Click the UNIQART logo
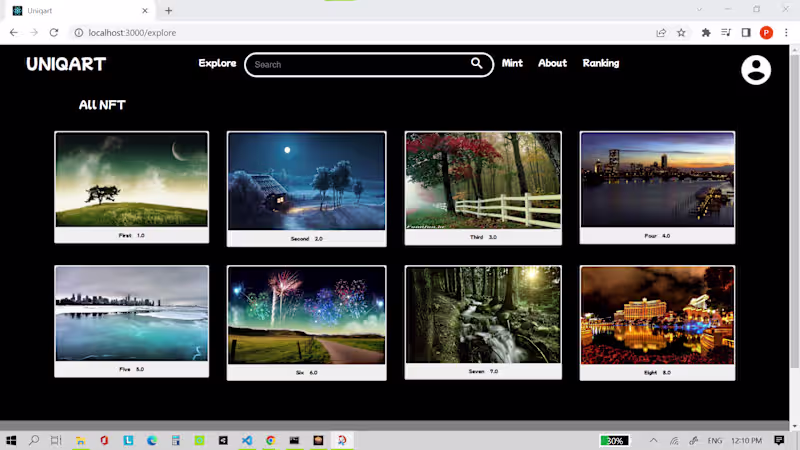Viewport: 800px width, 450px height. pyautogui.click(x=66, y=64)
